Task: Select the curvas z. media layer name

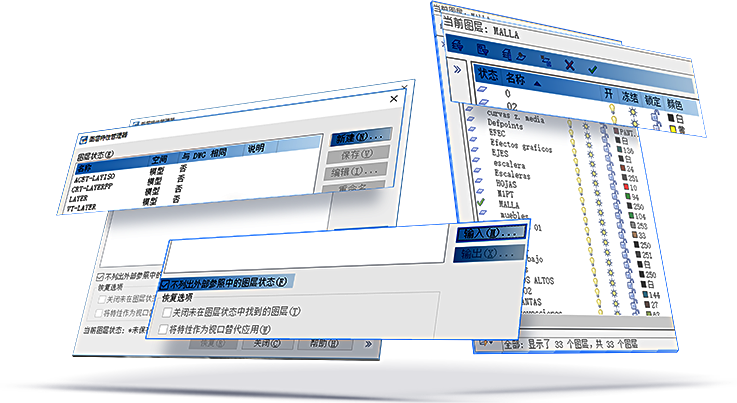Action: click(x=515, y=116)
